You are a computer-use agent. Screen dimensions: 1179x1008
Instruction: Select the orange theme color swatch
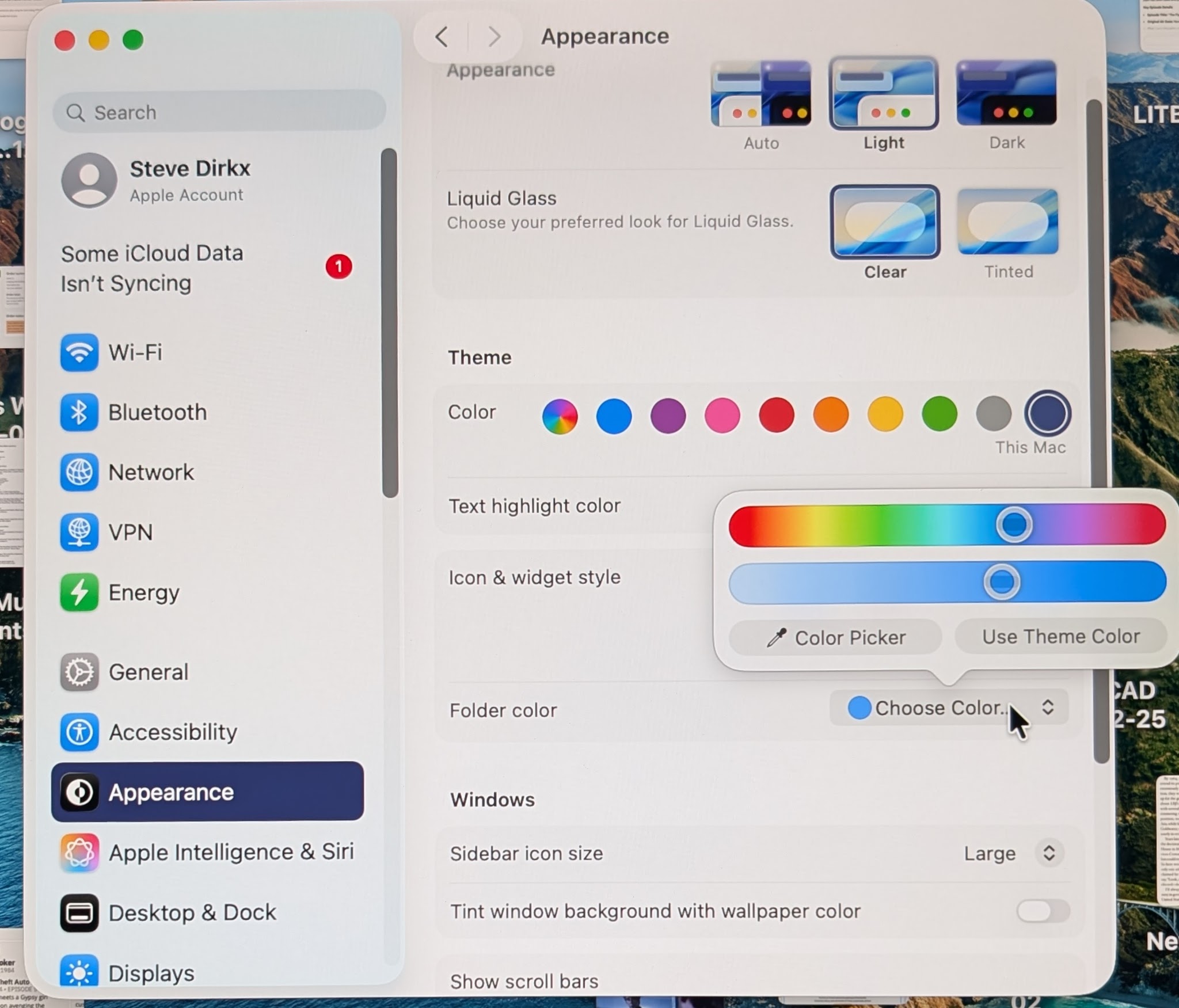tap(831, 414)
